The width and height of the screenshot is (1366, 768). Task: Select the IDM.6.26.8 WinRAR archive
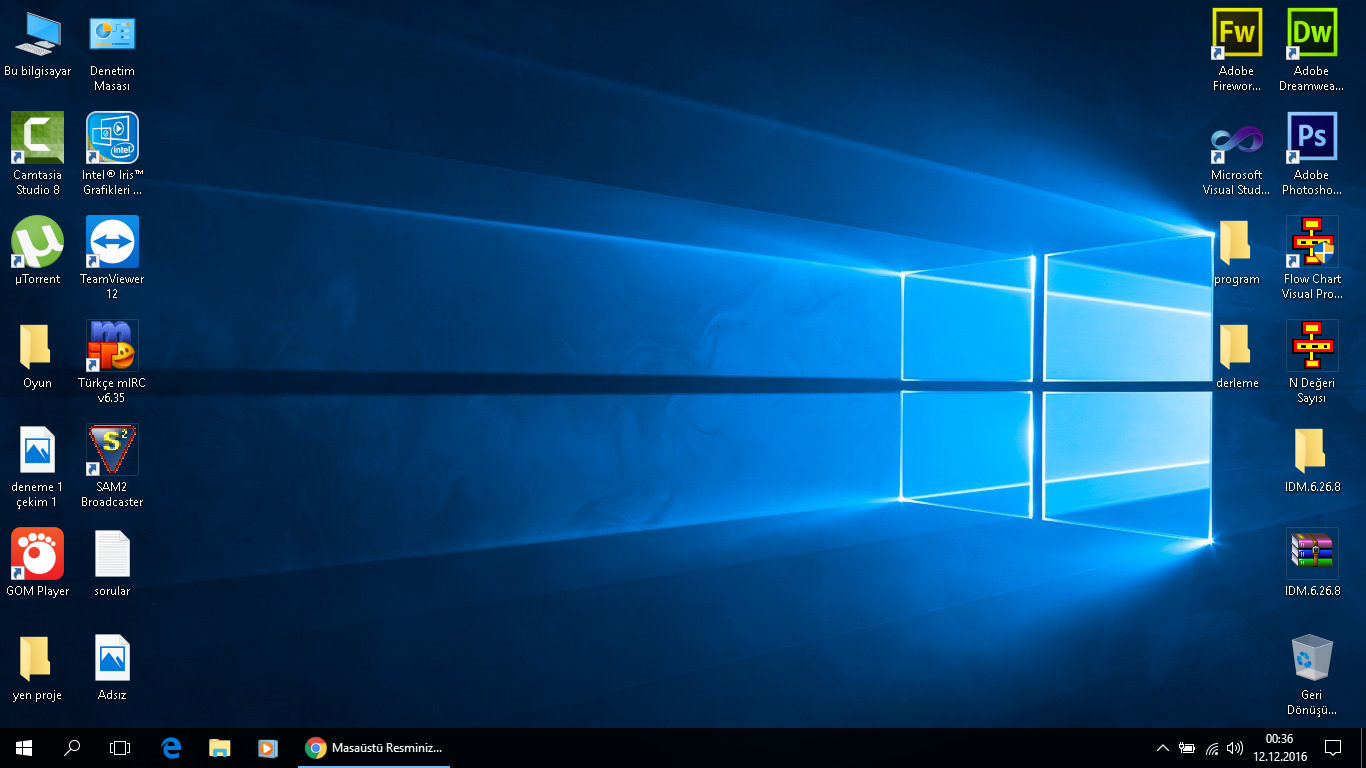tap(1311, 563)
